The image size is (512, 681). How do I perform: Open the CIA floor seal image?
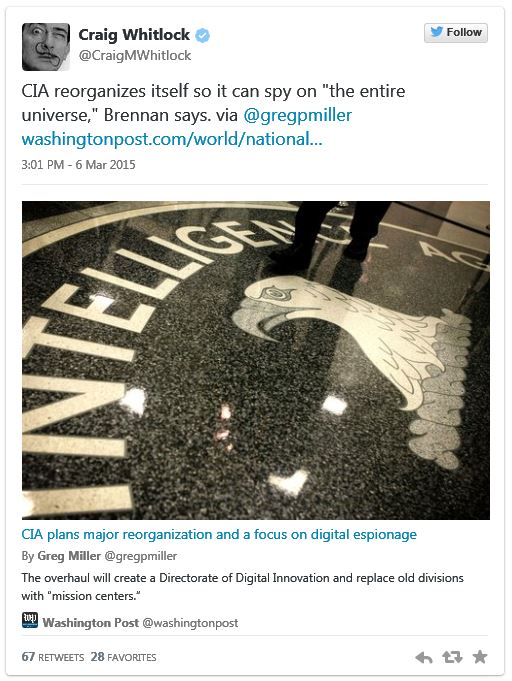point(256,360)
